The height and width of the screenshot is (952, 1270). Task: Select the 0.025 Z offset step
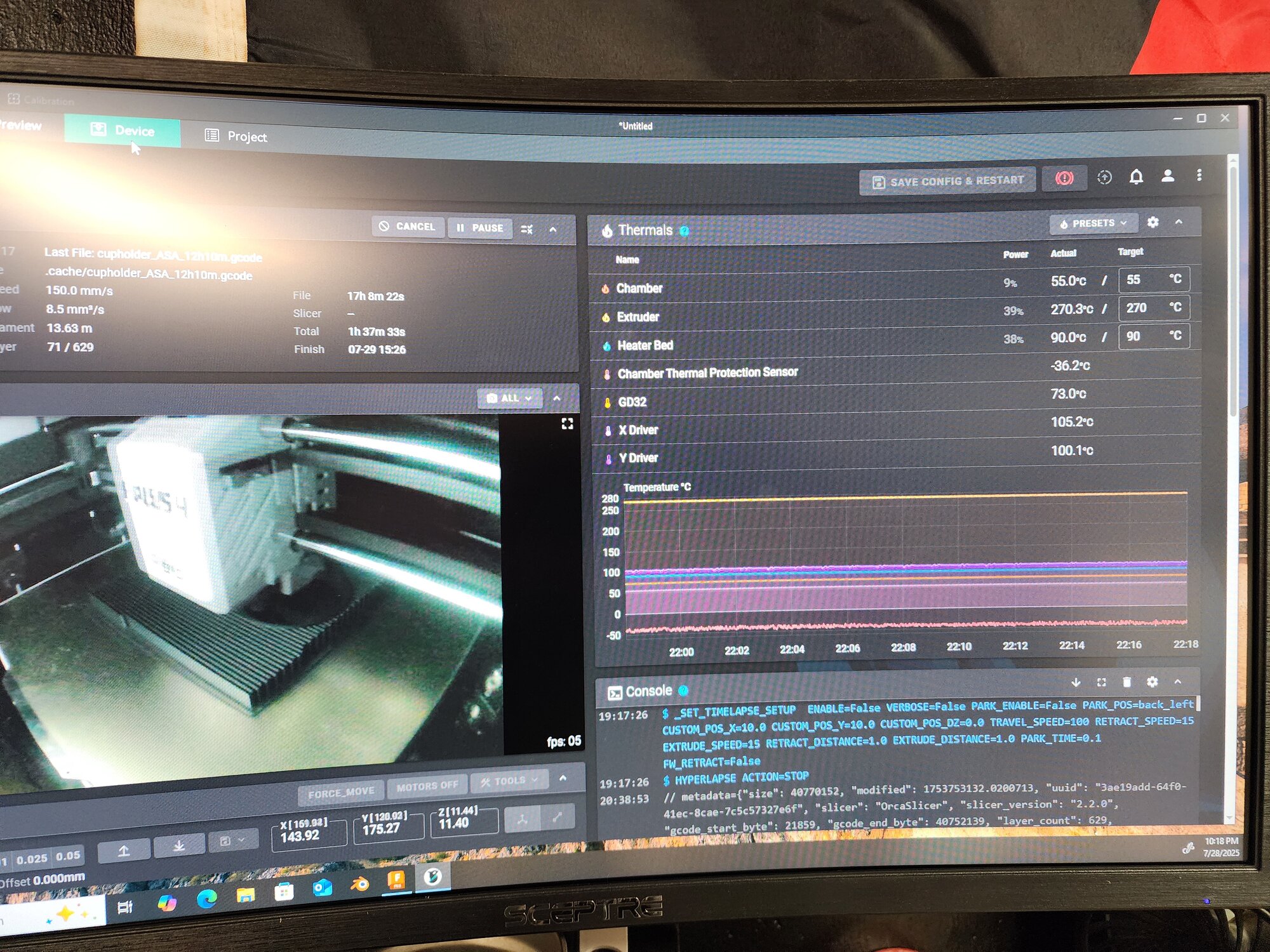click(x=32, y=859)
